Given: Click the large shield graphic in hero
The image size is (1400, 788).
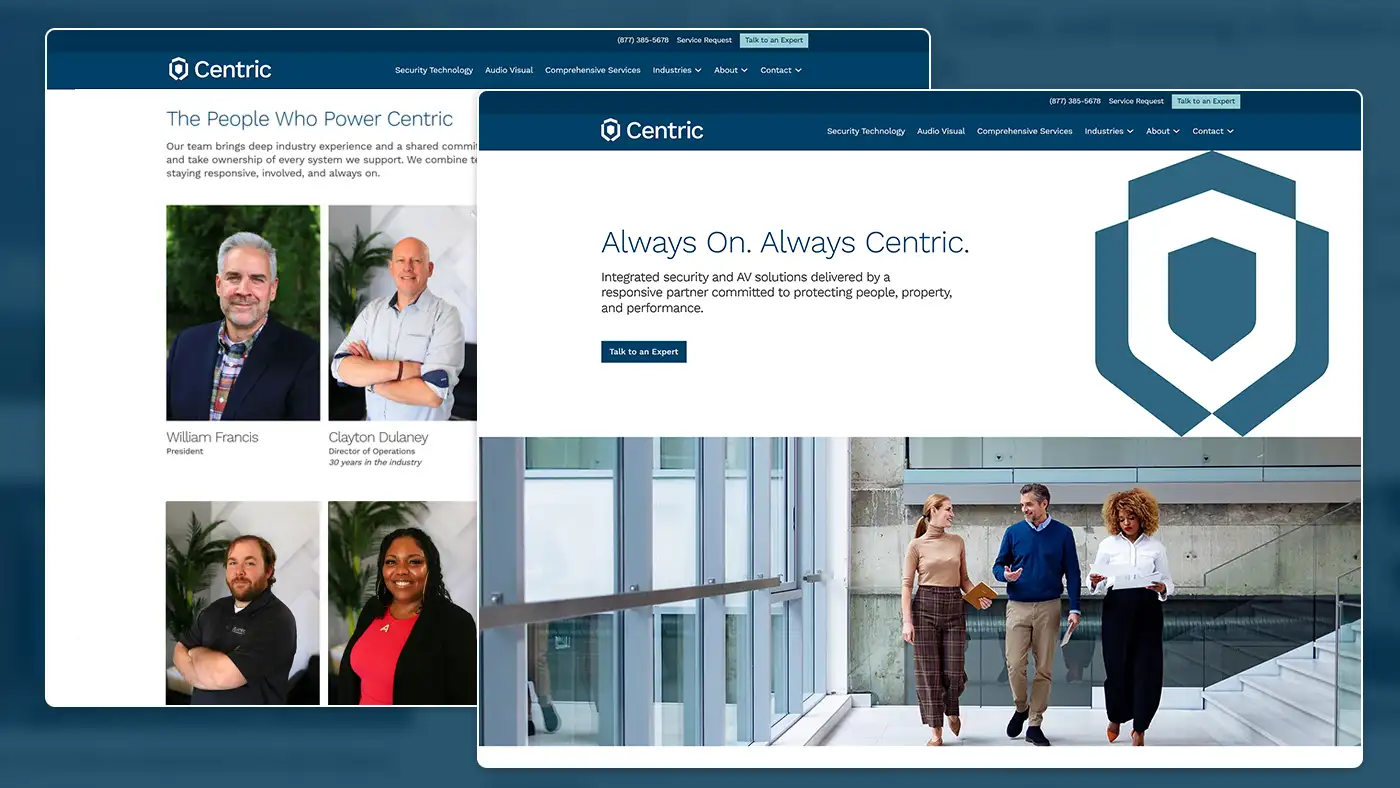Looking at the screenshot, I should [1212, 294].
